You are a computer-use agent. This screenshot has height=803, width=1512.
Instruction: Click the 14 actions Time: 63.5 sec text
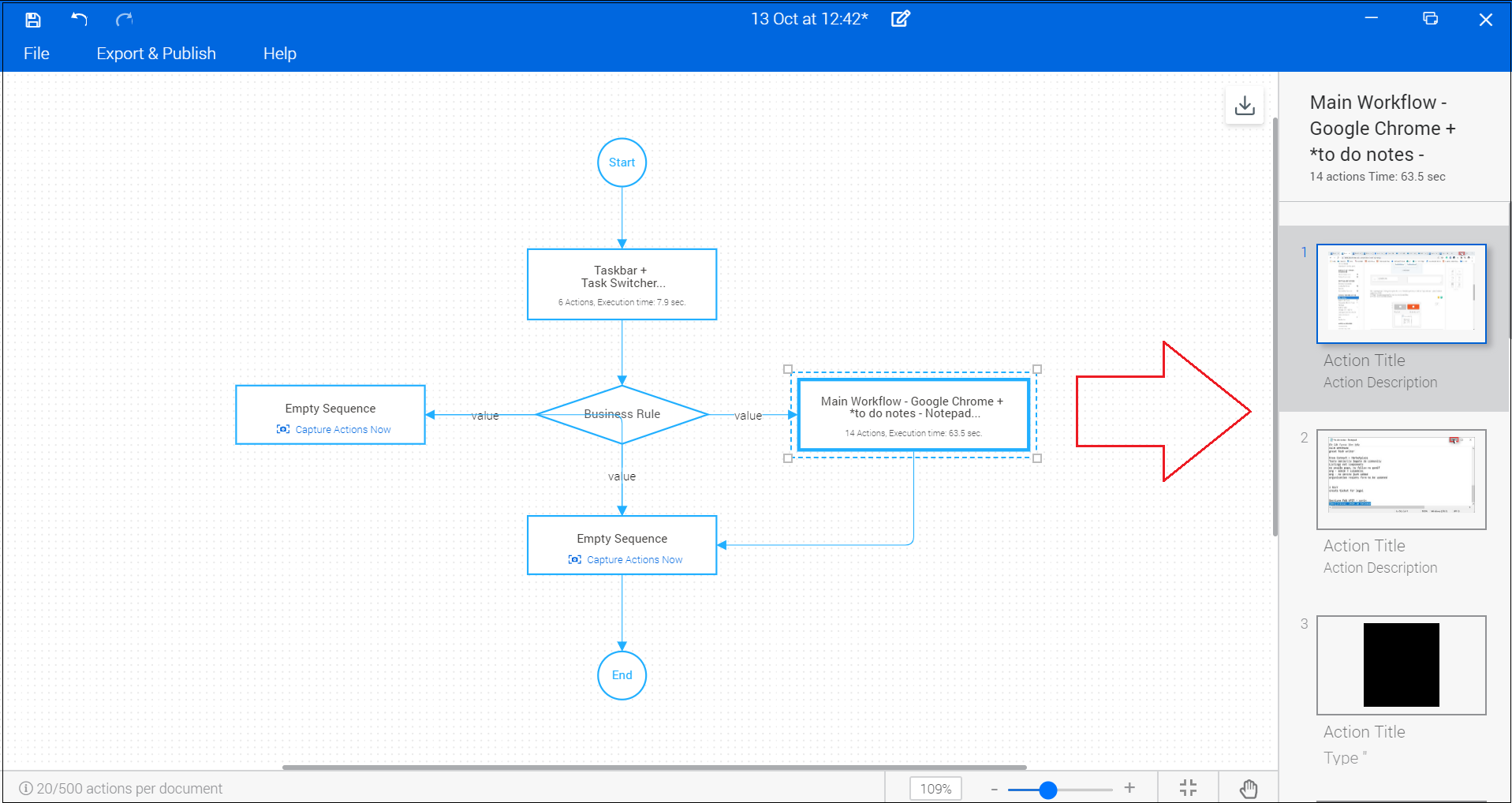click(x=1377, y=177)
